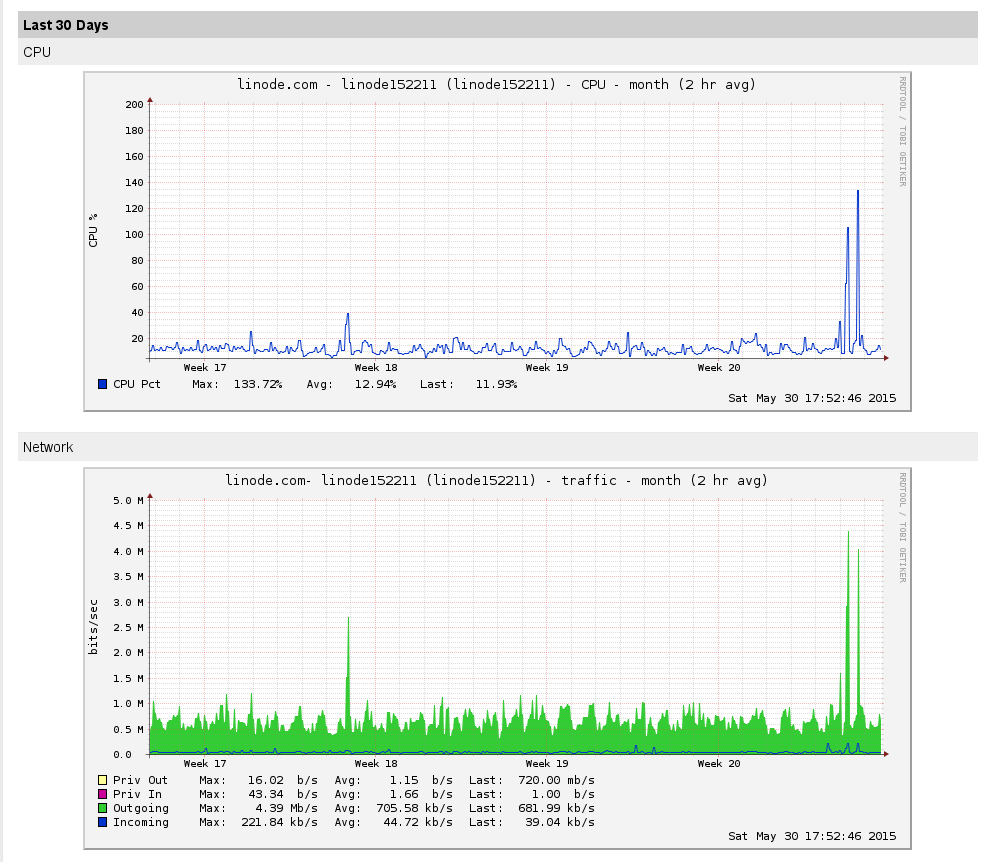The width and height of the screenshot is (984, 862).
Task: Click the magenta Priv In legend swatch
Action: pyautogui.click(x=102, y=794)
